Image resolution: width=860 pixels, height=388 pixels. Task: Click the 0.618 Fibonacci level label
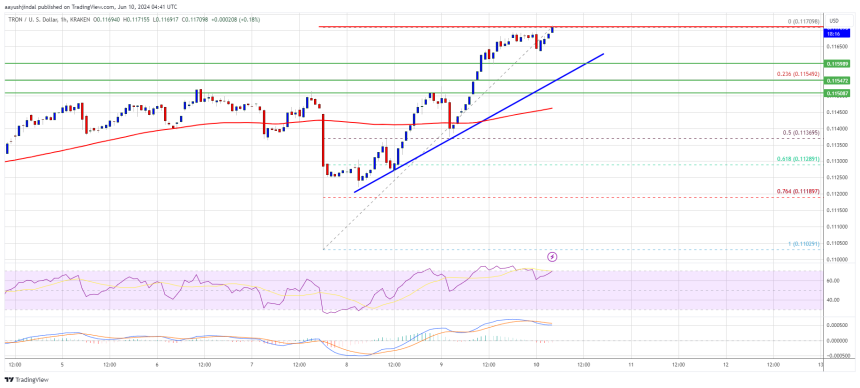798,159
